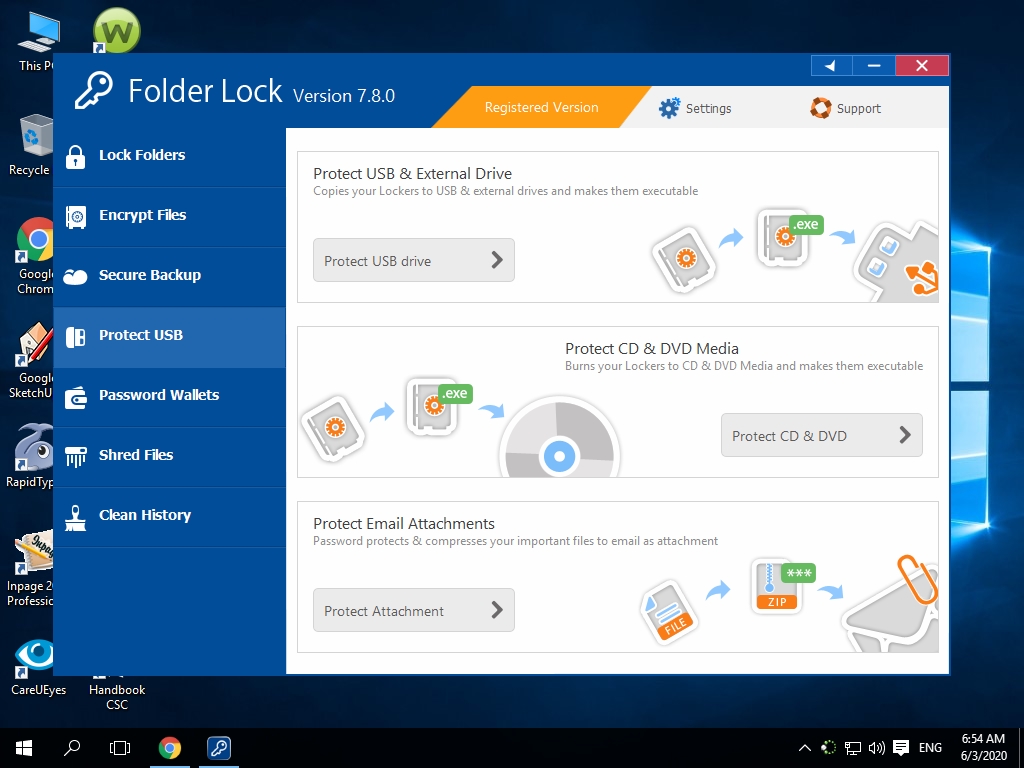The width and height of the screenshot is (1024, 768).
Task: Open the Action Center notifications icon
Action: pos(901,748)
